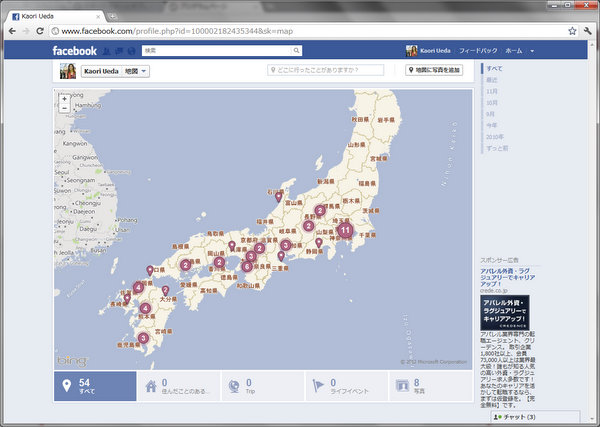Select 9月 in timeline sidebar

coord(490,114)
